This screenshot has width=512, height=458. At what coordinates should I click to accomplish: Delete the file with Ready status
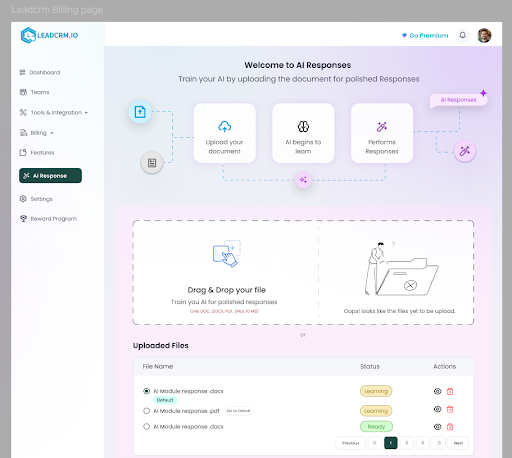tap(450, 427)
